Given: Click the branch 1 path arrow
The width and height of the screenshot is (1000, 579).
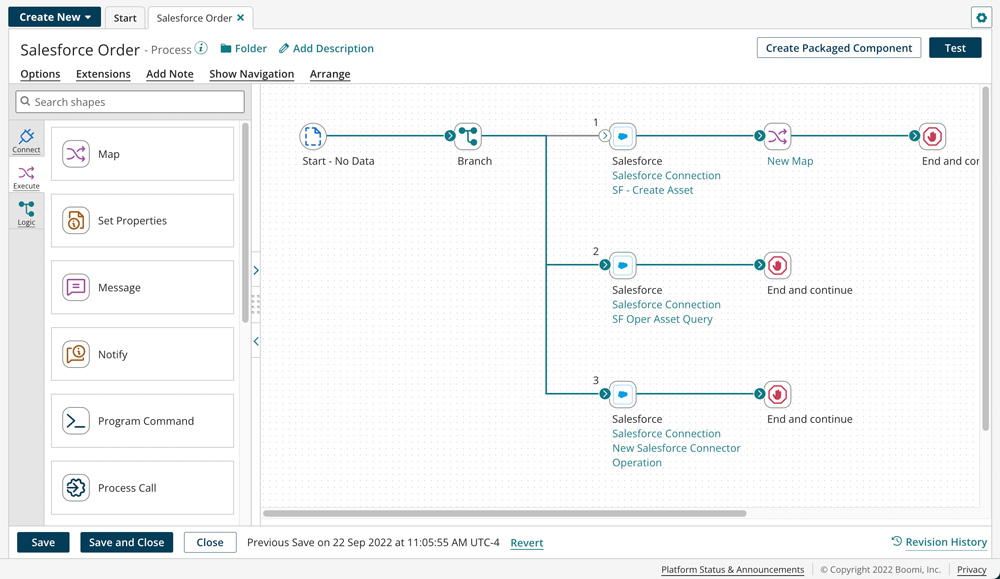Looking at the screenshot, I should (604, 136).
